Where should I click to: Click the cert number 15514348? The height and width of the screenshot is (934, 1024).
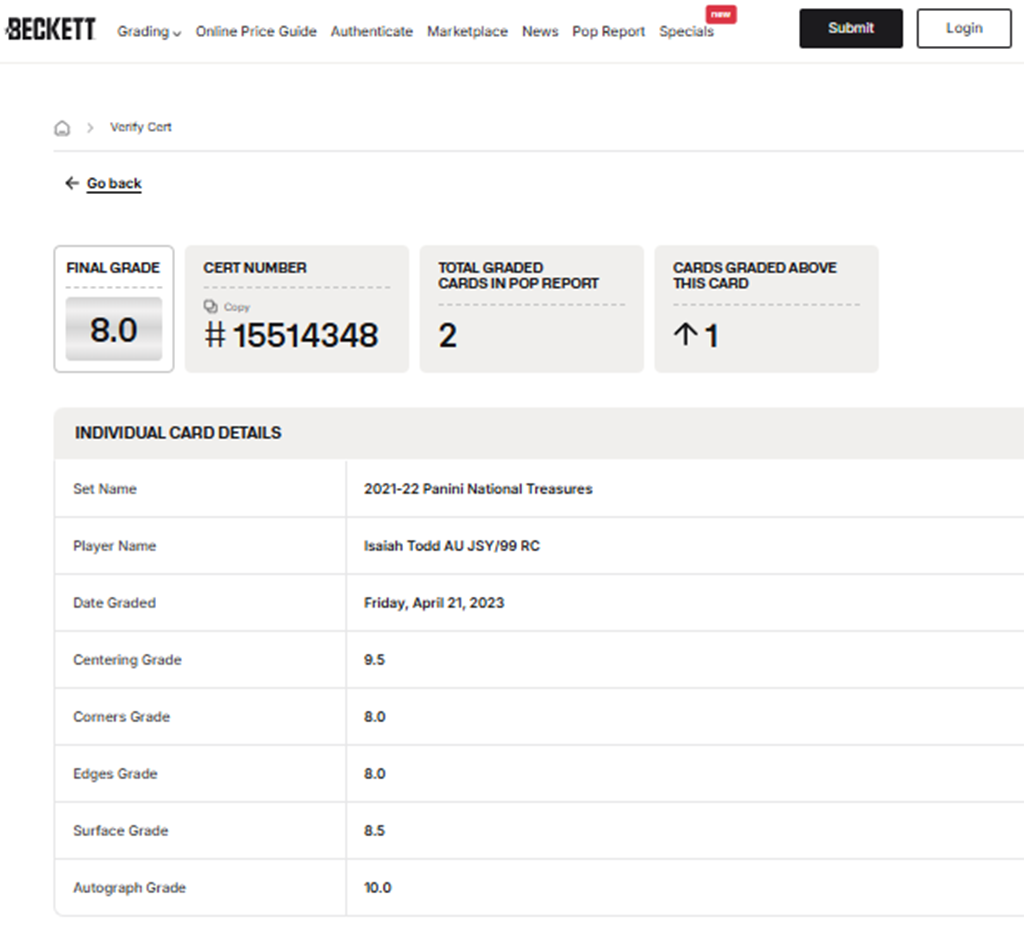click(x=305, y=336)
